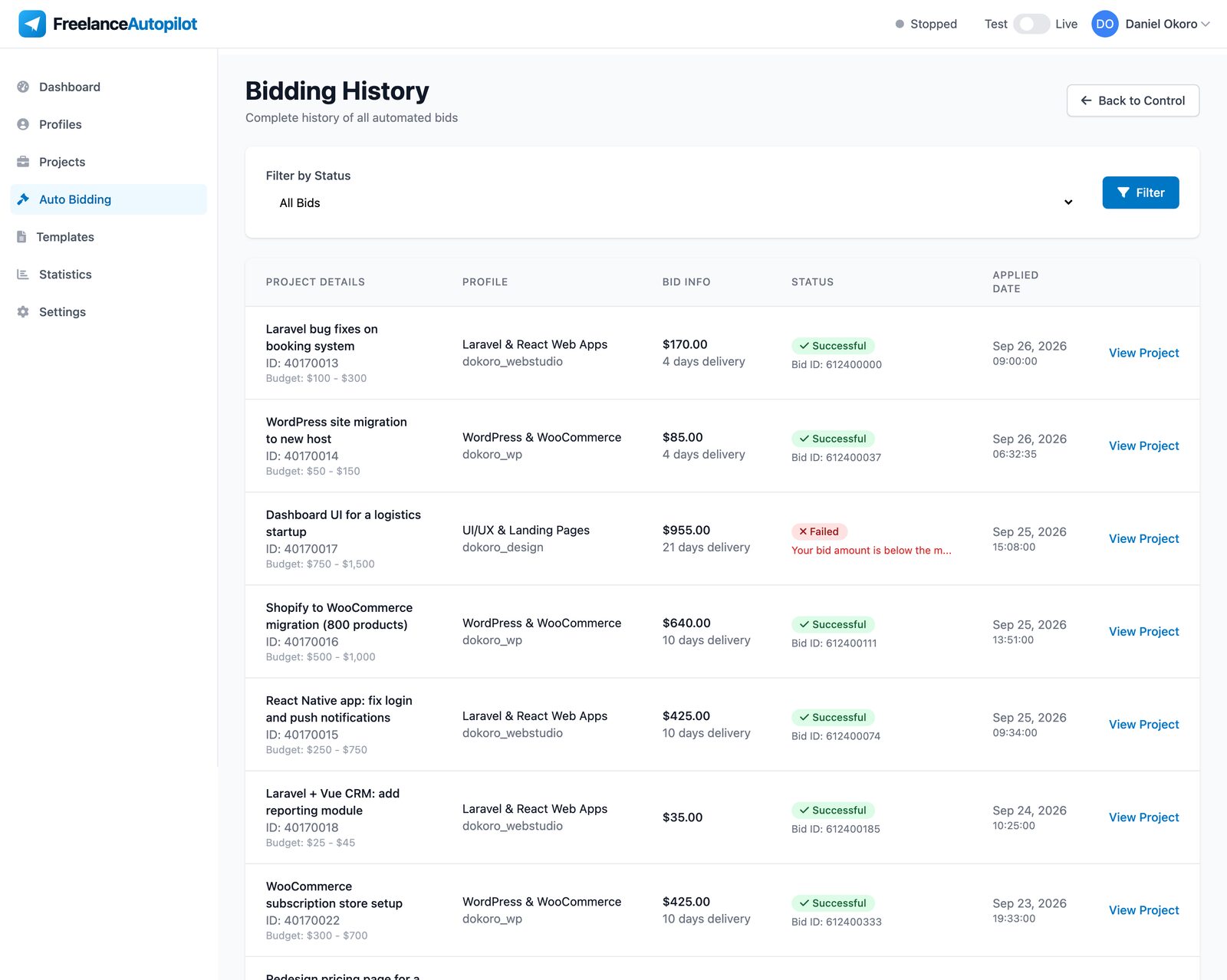View Project for Laravel bug fixes row
1227x980 pixels.
click(1143, 353)
